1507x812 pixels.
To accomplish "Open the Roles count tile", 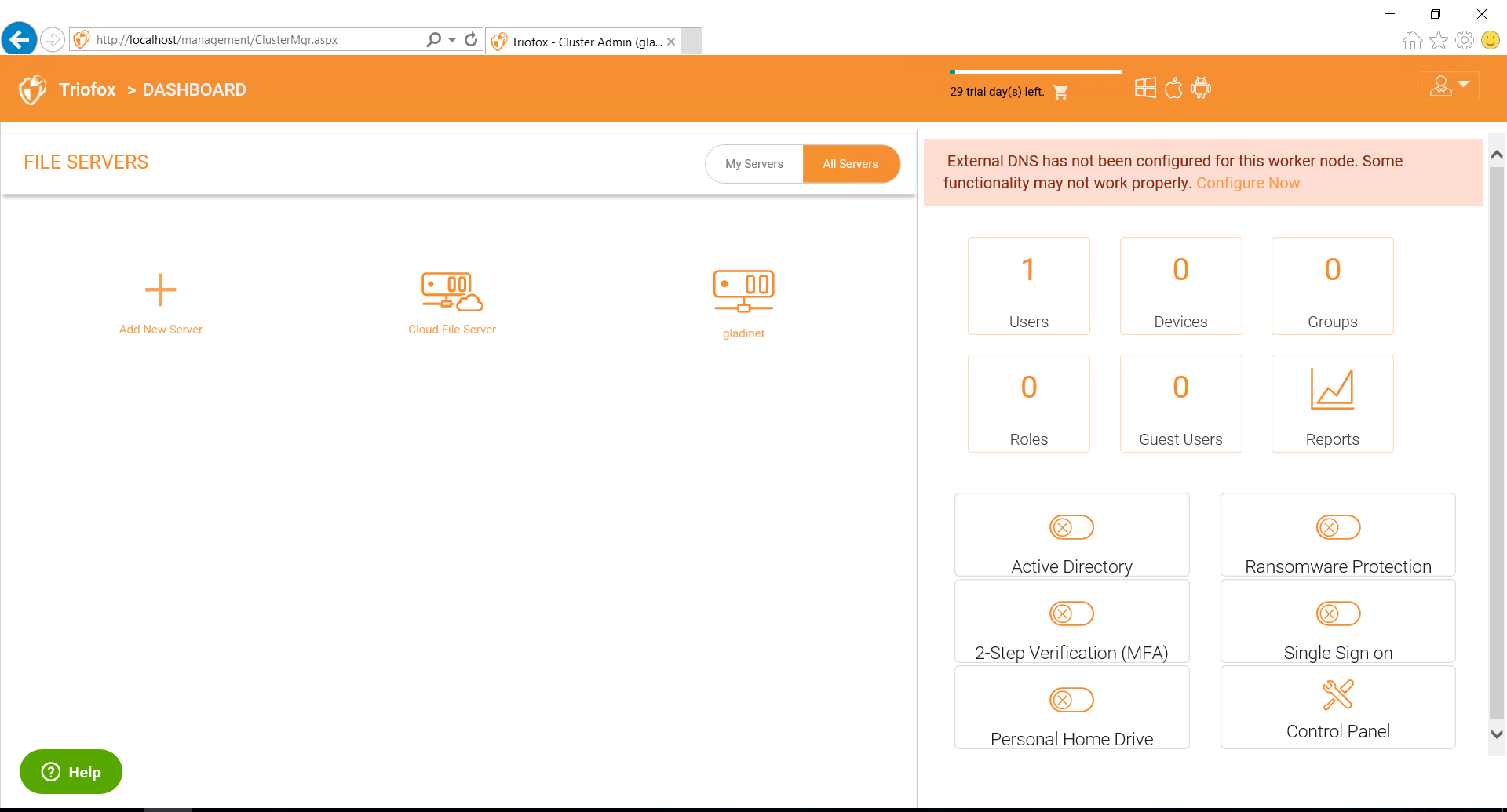I will click(x=1028, y=404).
